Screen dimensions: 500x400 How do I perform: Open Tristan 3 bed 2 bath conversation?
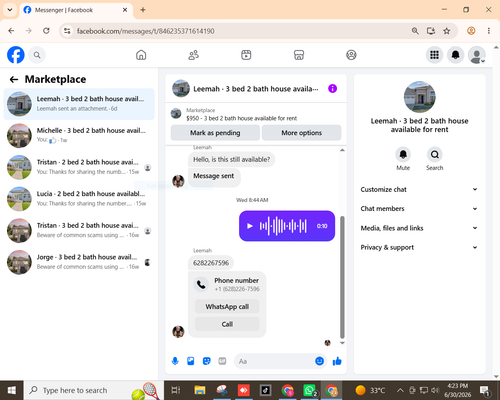pos(79,231)
